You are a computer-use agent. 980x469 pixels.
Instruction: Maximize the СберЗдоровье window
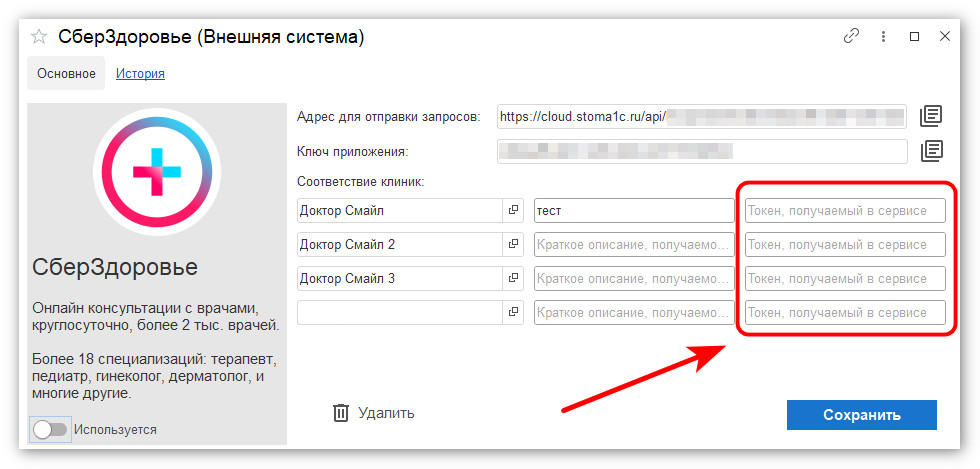(914, 37)
